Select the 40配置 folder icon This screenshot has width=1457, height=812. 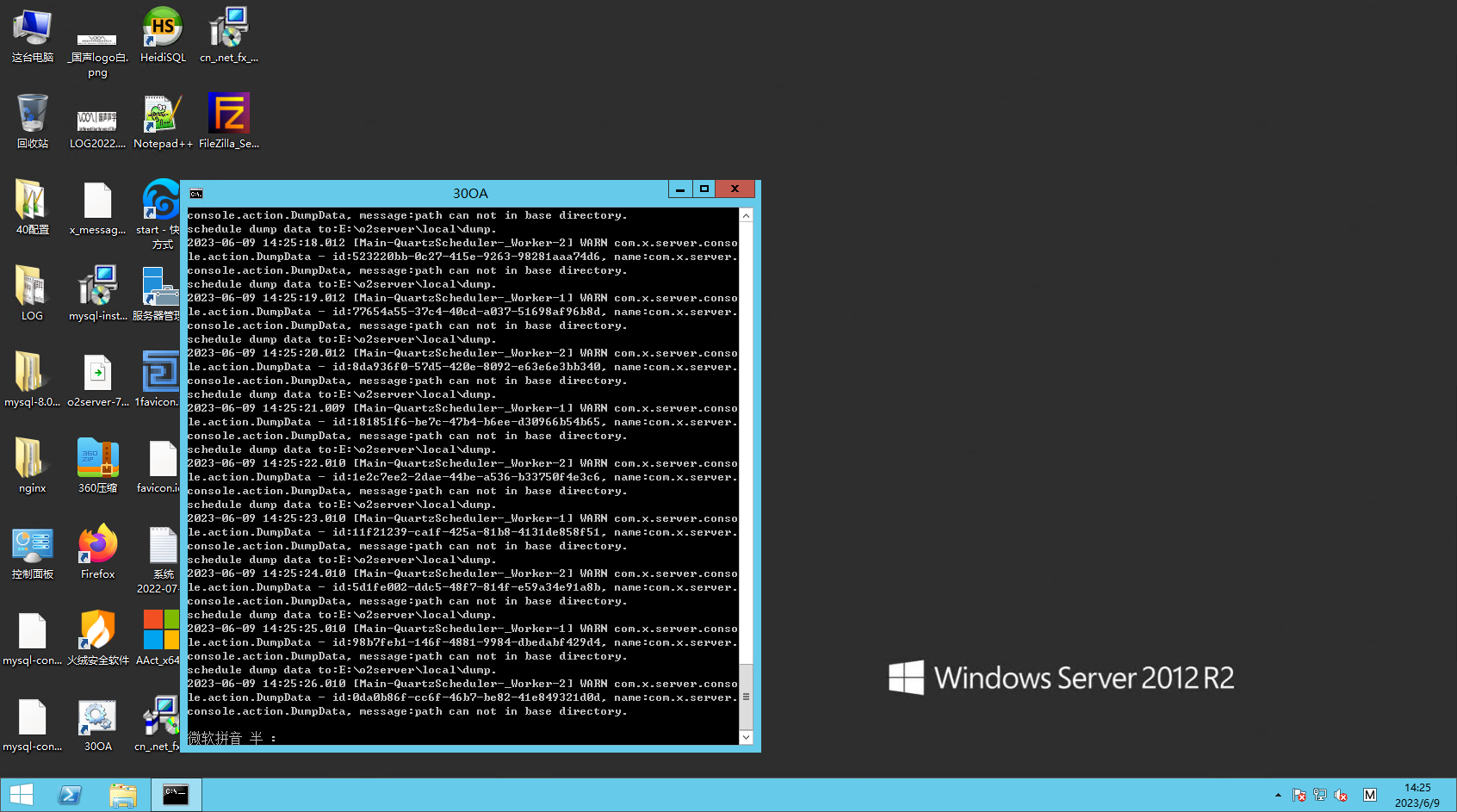[x=33, y=208]
